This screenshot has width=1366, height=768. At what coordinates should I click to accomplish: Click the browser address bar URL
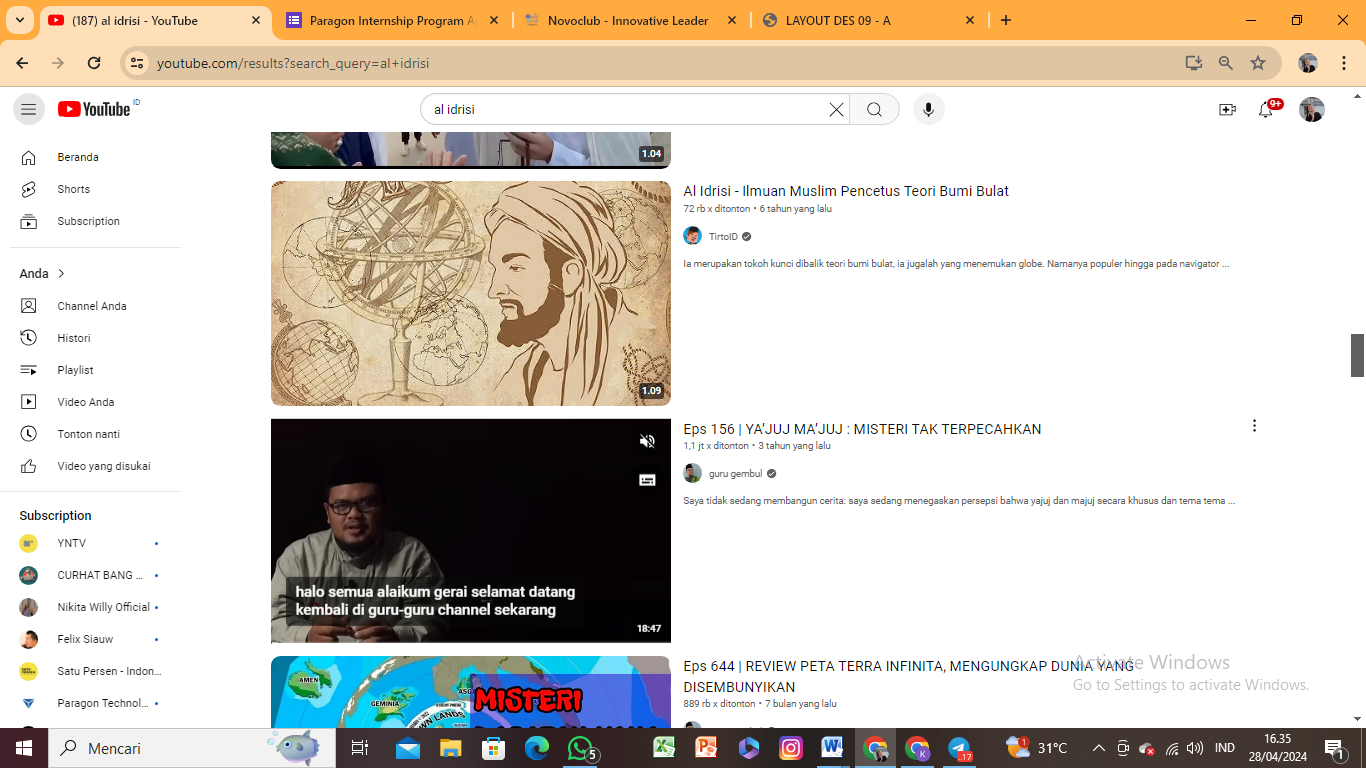293,63
